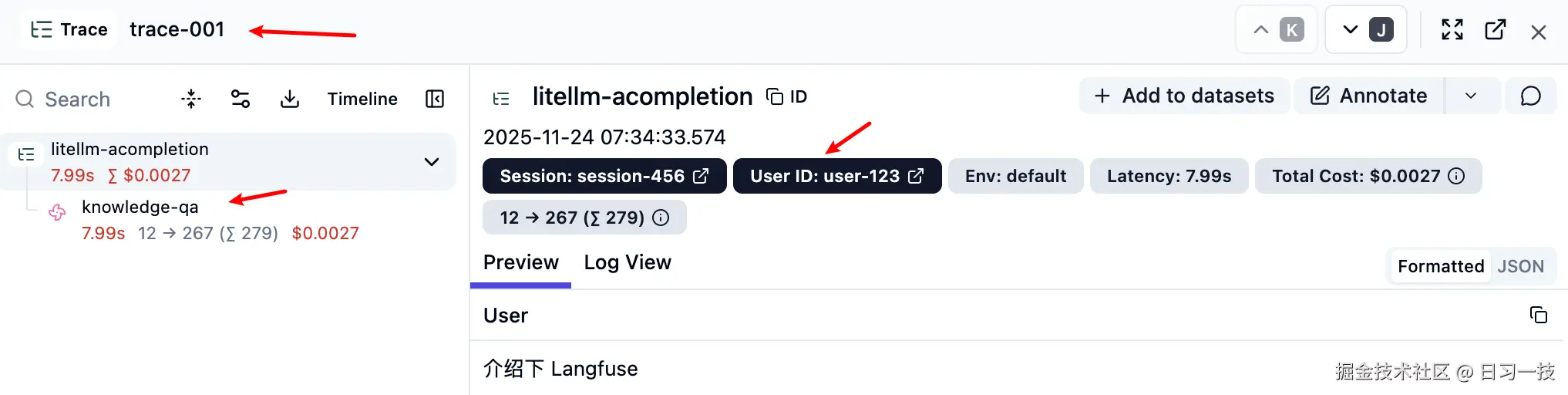Switch to the Log View tab
This screenshot has width=1568, height=395.
point(628,263)
